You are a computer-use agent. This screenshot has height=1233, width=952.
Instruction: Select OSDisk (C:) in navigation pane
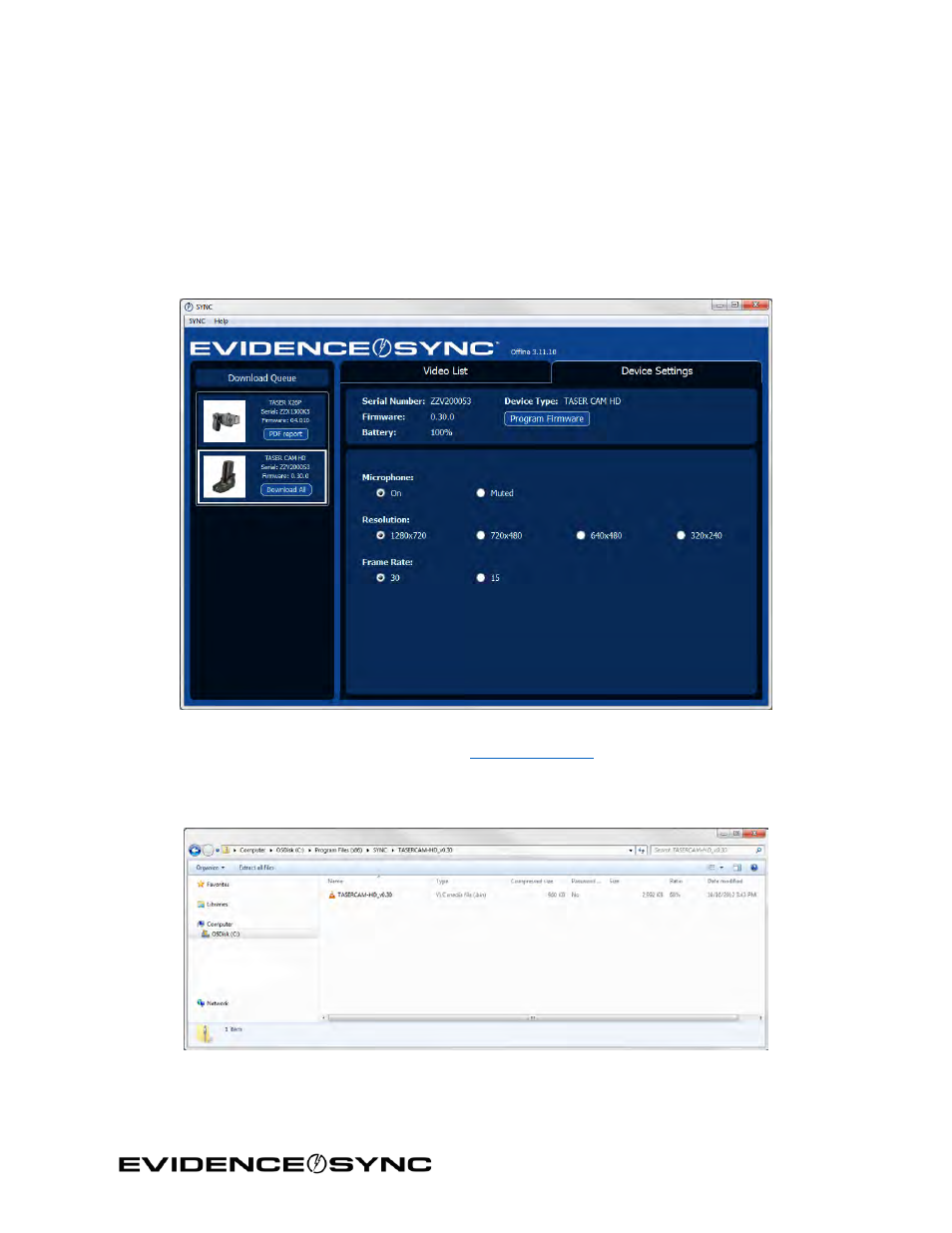(x=221, y=934)
